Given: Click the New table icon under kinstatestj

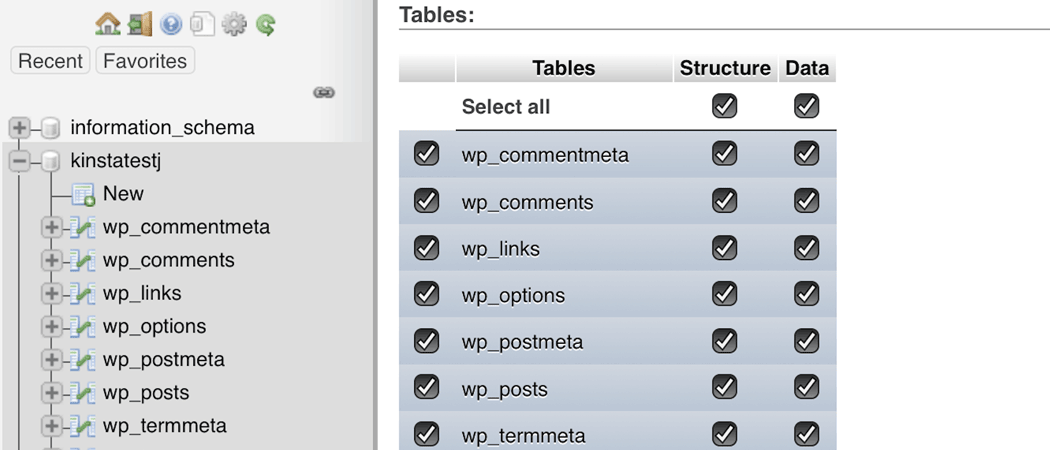Looking at the screenshot, I should (x=83, y=194).
